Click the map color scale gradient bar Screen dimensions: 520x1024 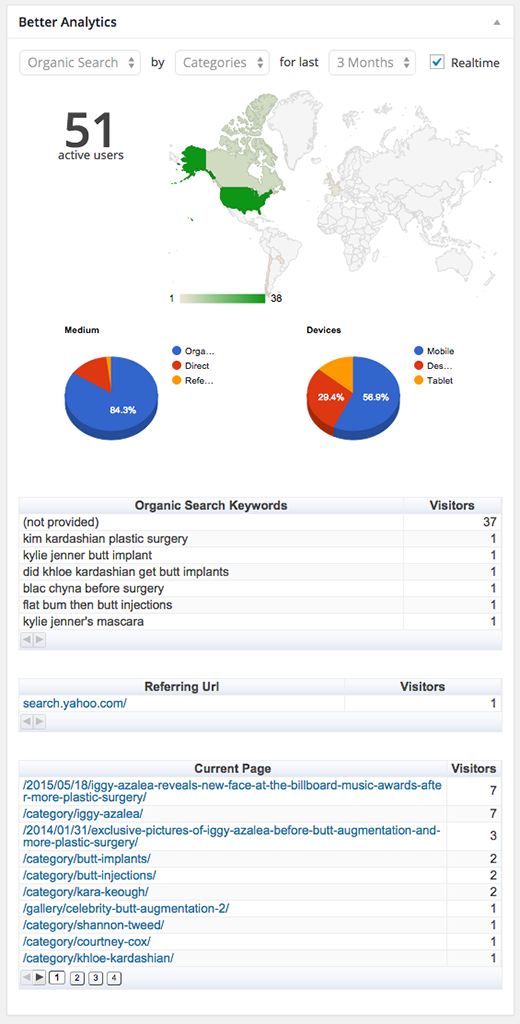pos(222,298)
